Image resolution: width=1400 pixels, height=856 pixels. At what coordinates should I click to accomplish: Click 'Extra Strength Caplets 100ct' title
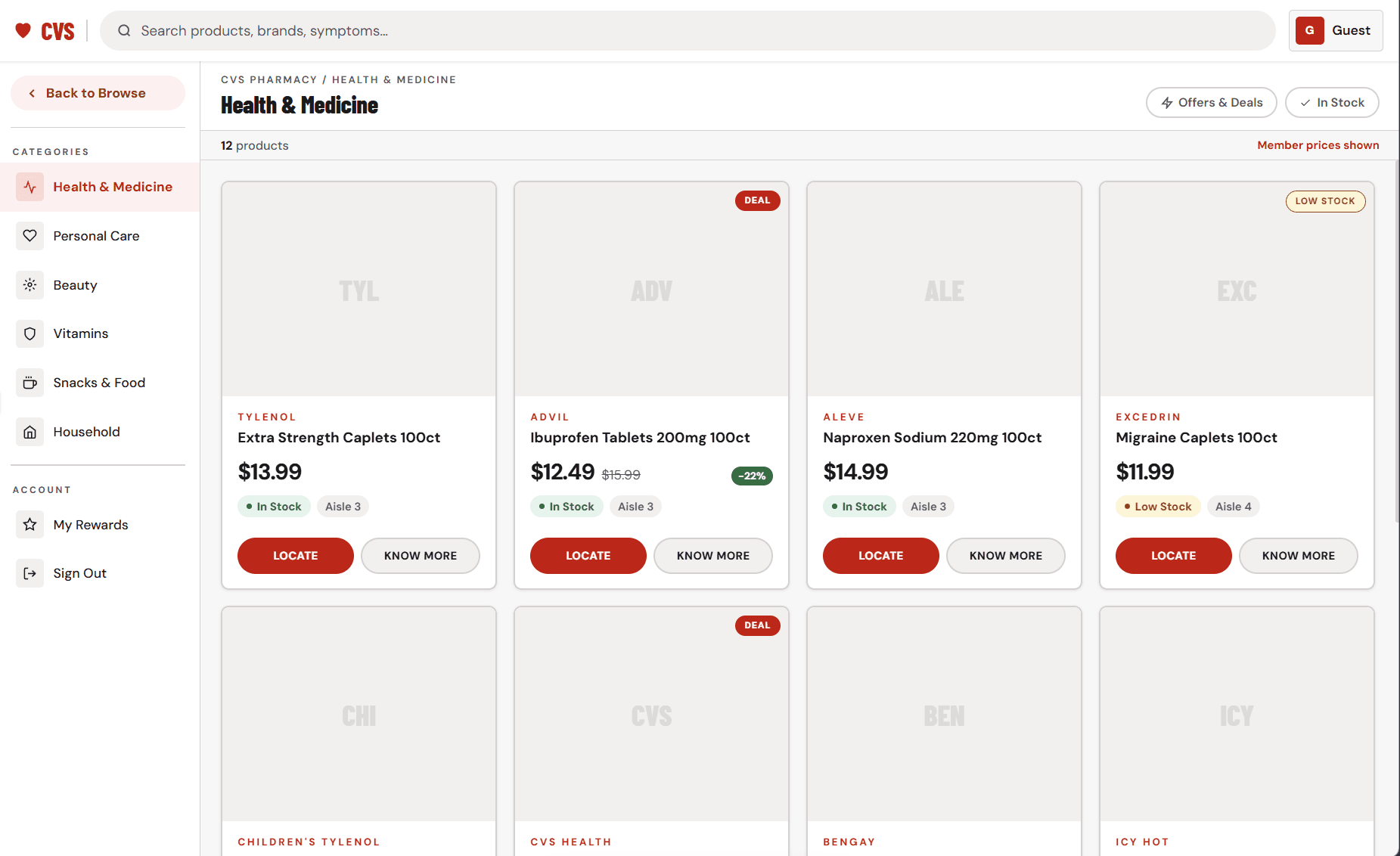click(x=339, y=438)
